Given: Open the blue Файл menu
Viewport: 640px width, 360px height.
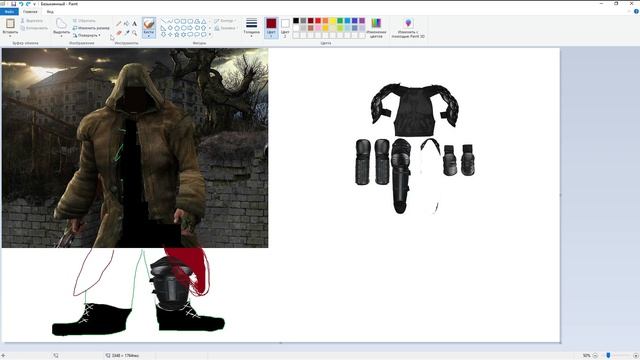Looking at the screenshot, I should (9, 12).
